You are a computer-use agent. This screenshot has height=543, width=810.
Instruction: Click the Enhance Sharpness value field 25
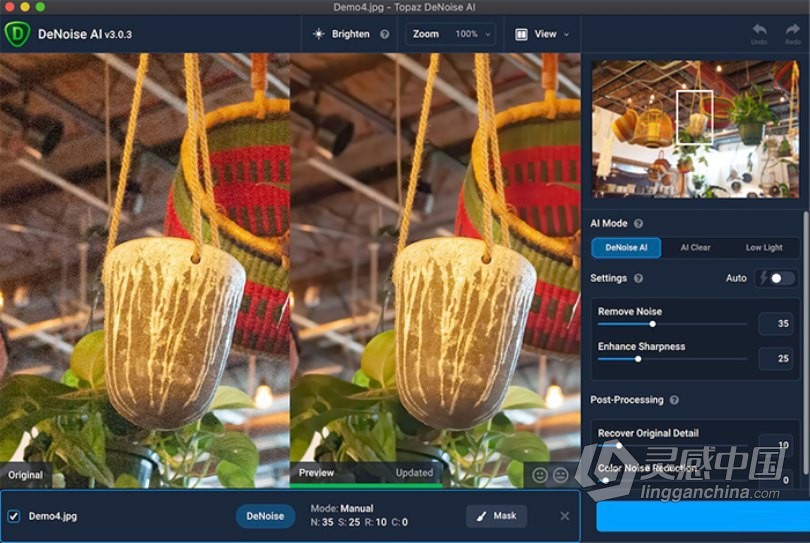coord(776,358)
